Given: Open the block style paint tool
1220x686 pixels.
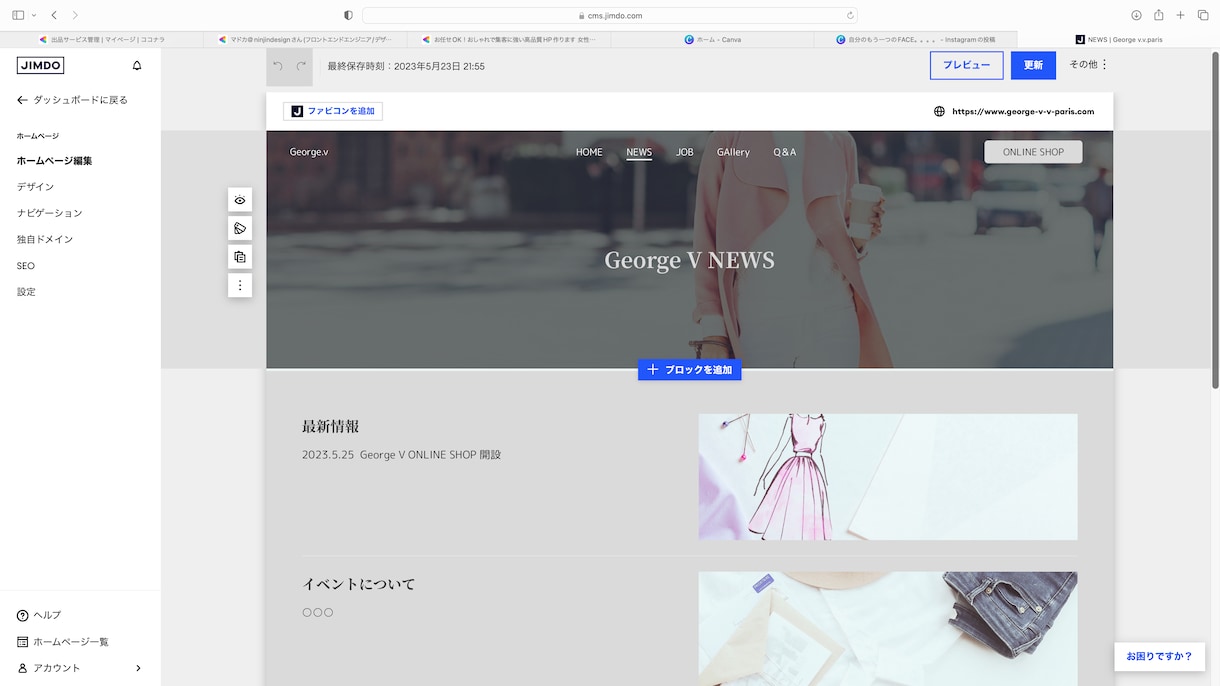Looking at the screenshot, I should pyautogui.click(x=240, y=229).
